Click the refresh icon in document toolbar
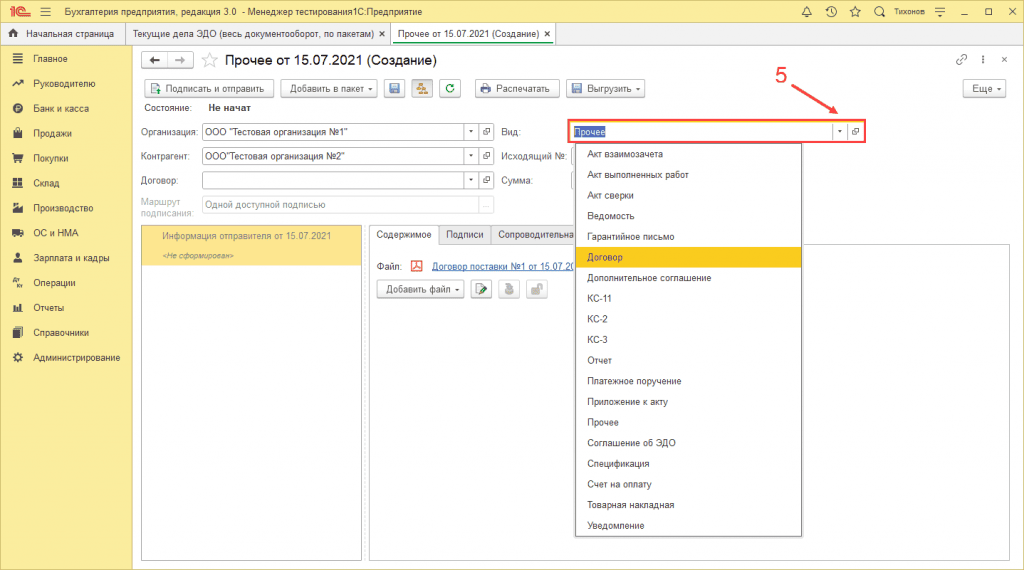Image resolution: width=1024 pixels, height=570 pixels. point(450,89)
